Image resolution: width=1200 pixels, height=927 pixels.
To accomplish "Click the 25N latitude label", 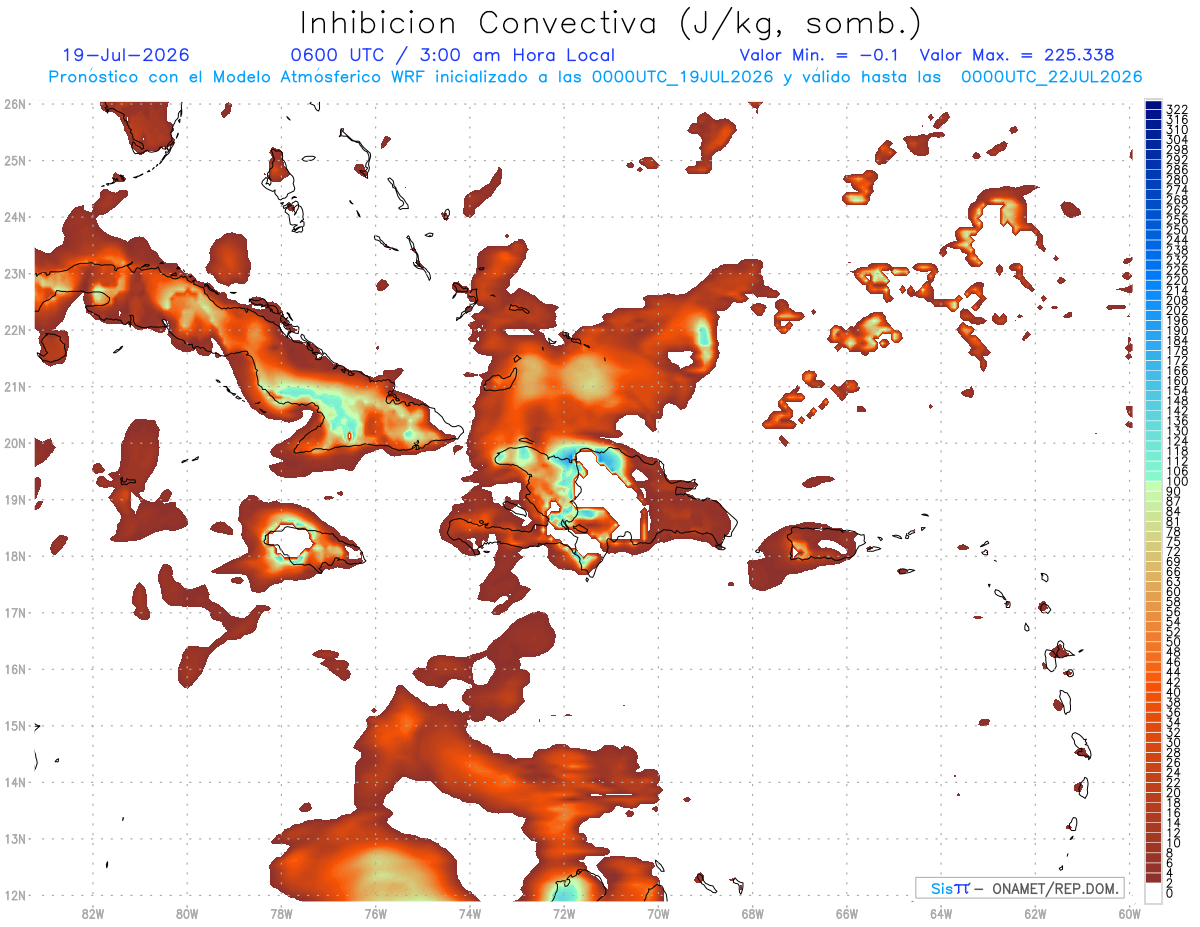I will coord(14,160).
